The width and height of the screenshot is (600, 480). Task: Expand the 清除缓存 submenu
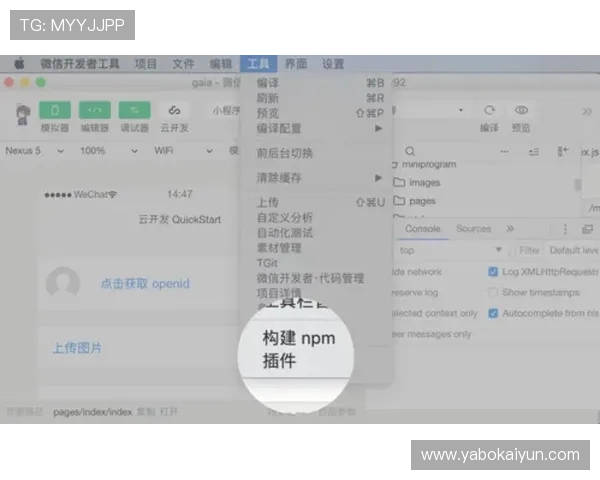coord(316,178)
